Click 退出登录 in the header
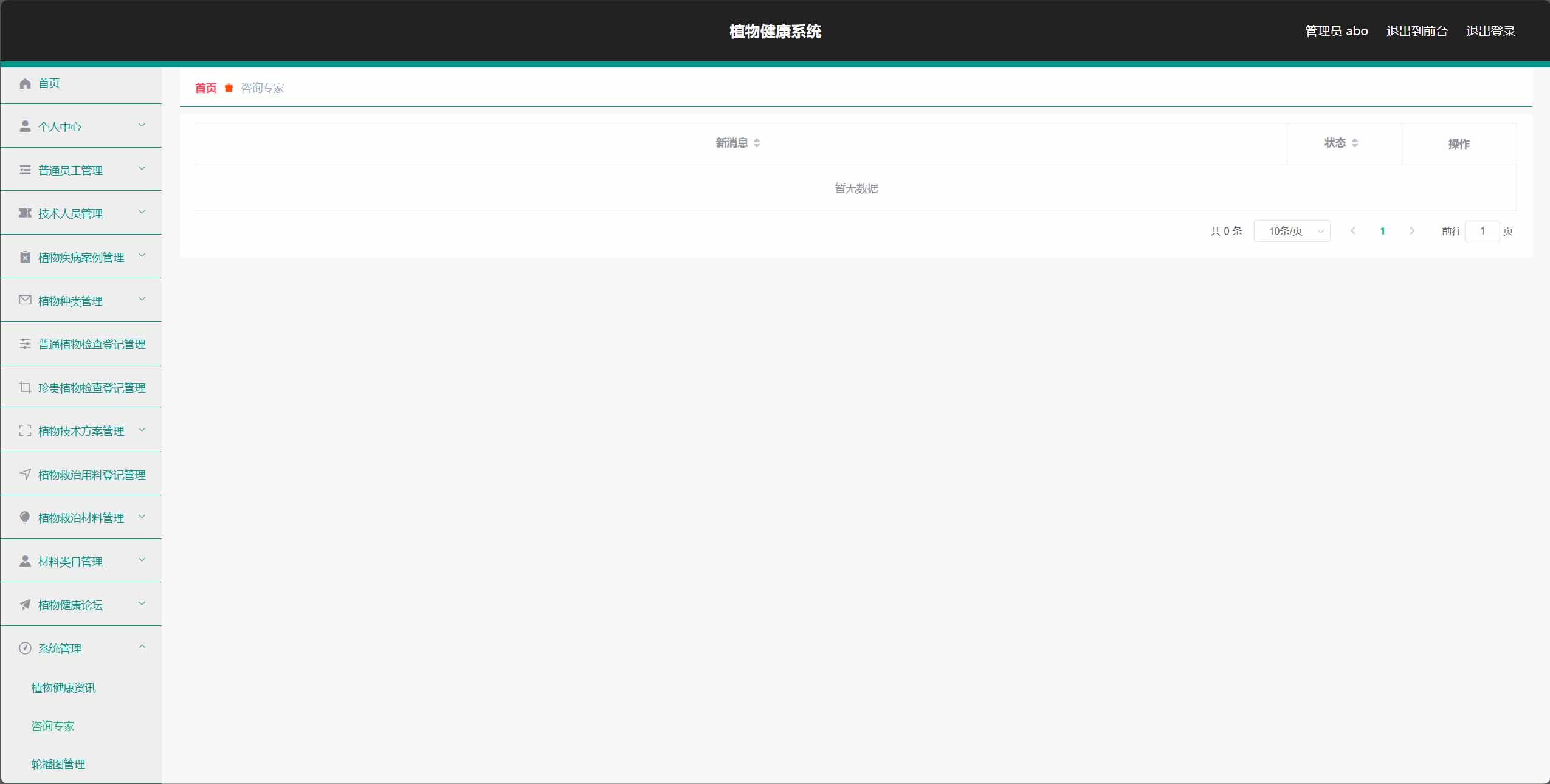Image resolution: width=1550 pixels, height=784 pixels. [1490, 31]
